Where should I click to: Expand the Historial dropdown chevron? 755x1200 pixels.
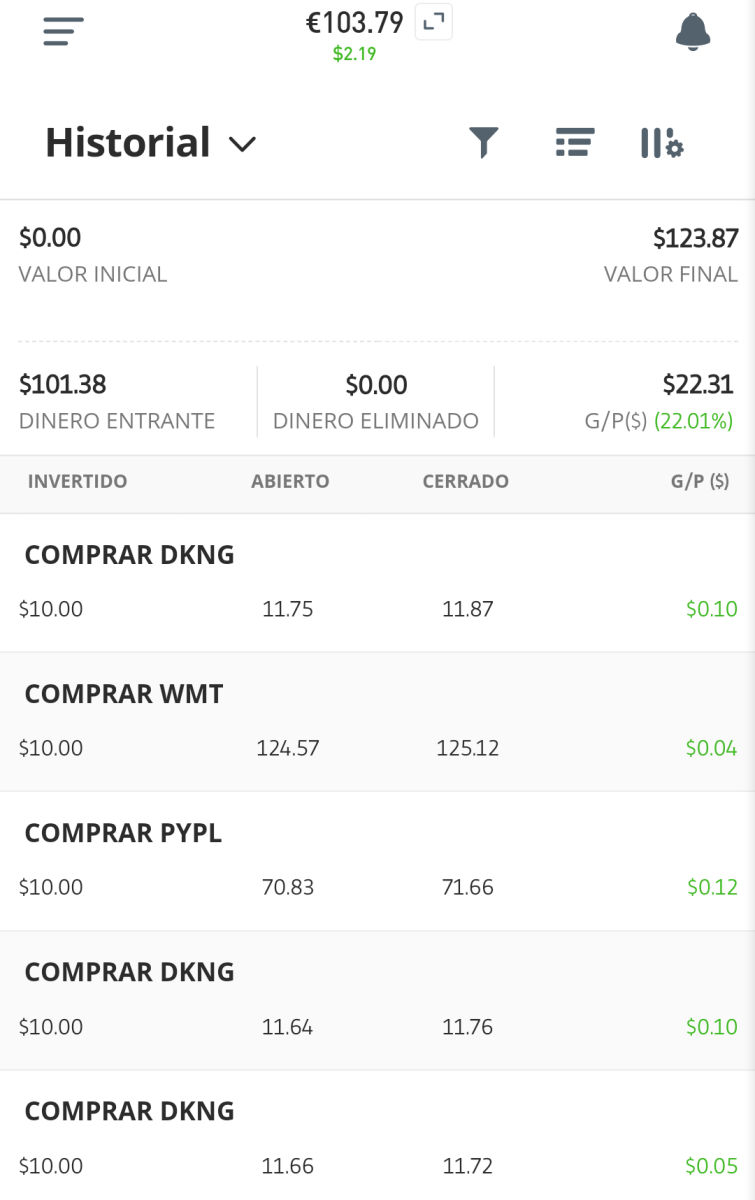242,144
